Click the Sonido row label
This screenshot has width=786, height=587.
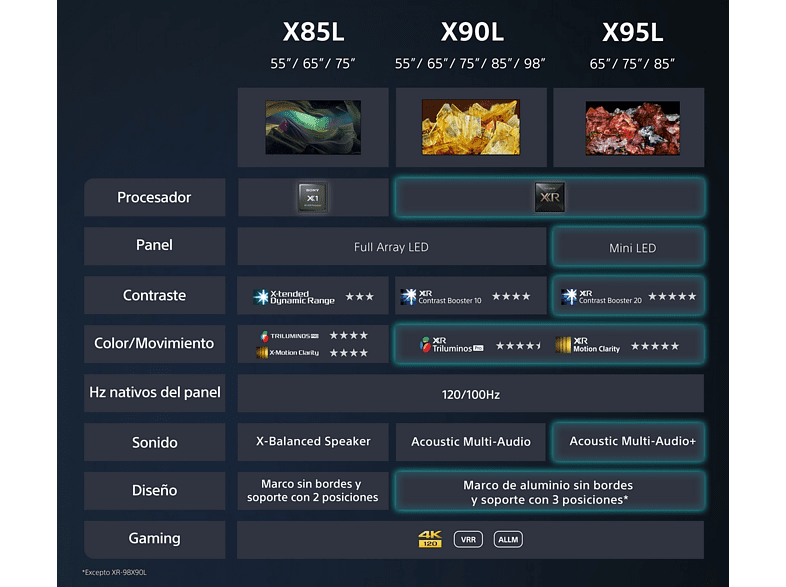click(154, 442)
